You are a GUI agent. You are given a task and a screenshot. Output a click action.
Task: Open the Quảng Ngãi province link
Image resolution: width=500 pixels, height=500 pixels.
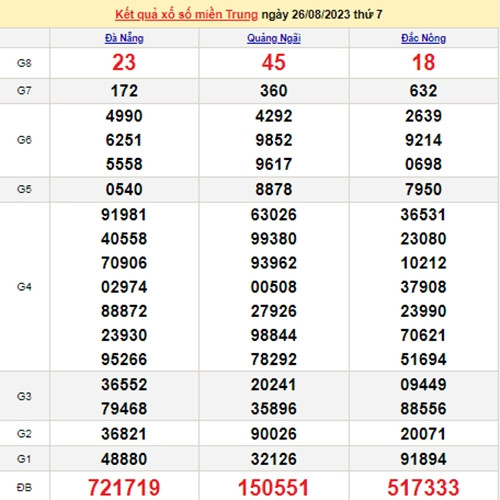tap(274, 38)
